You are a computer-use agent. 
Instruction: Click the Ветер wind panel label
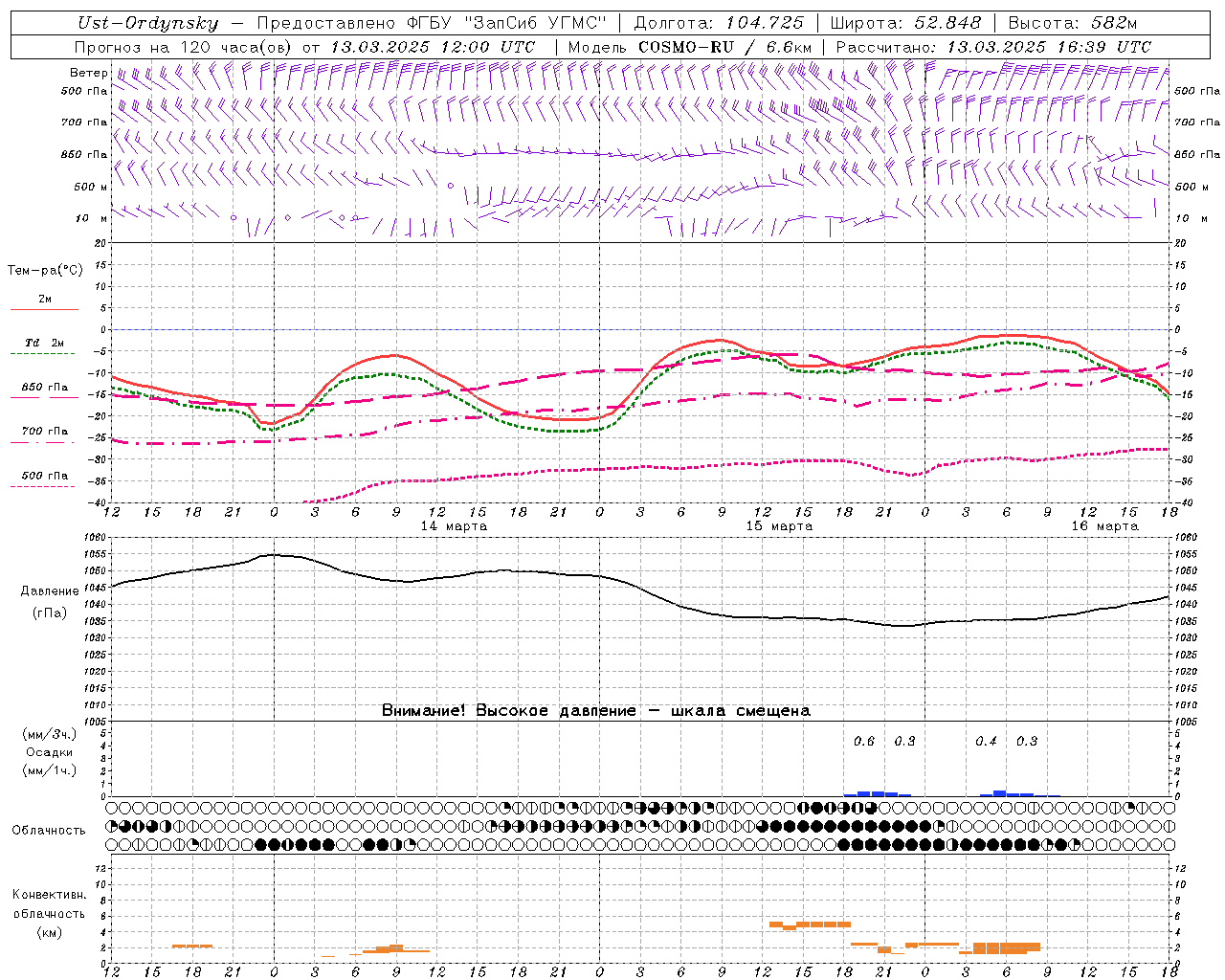pos(88,73)
